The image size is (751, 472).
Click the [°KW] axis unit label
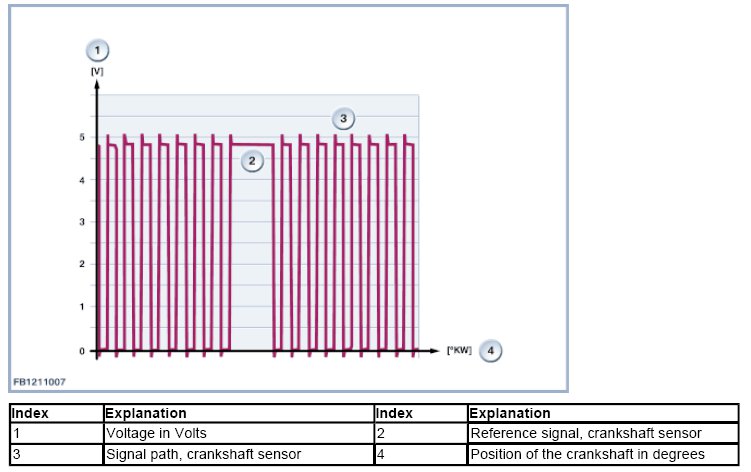[x=458, y=352]
